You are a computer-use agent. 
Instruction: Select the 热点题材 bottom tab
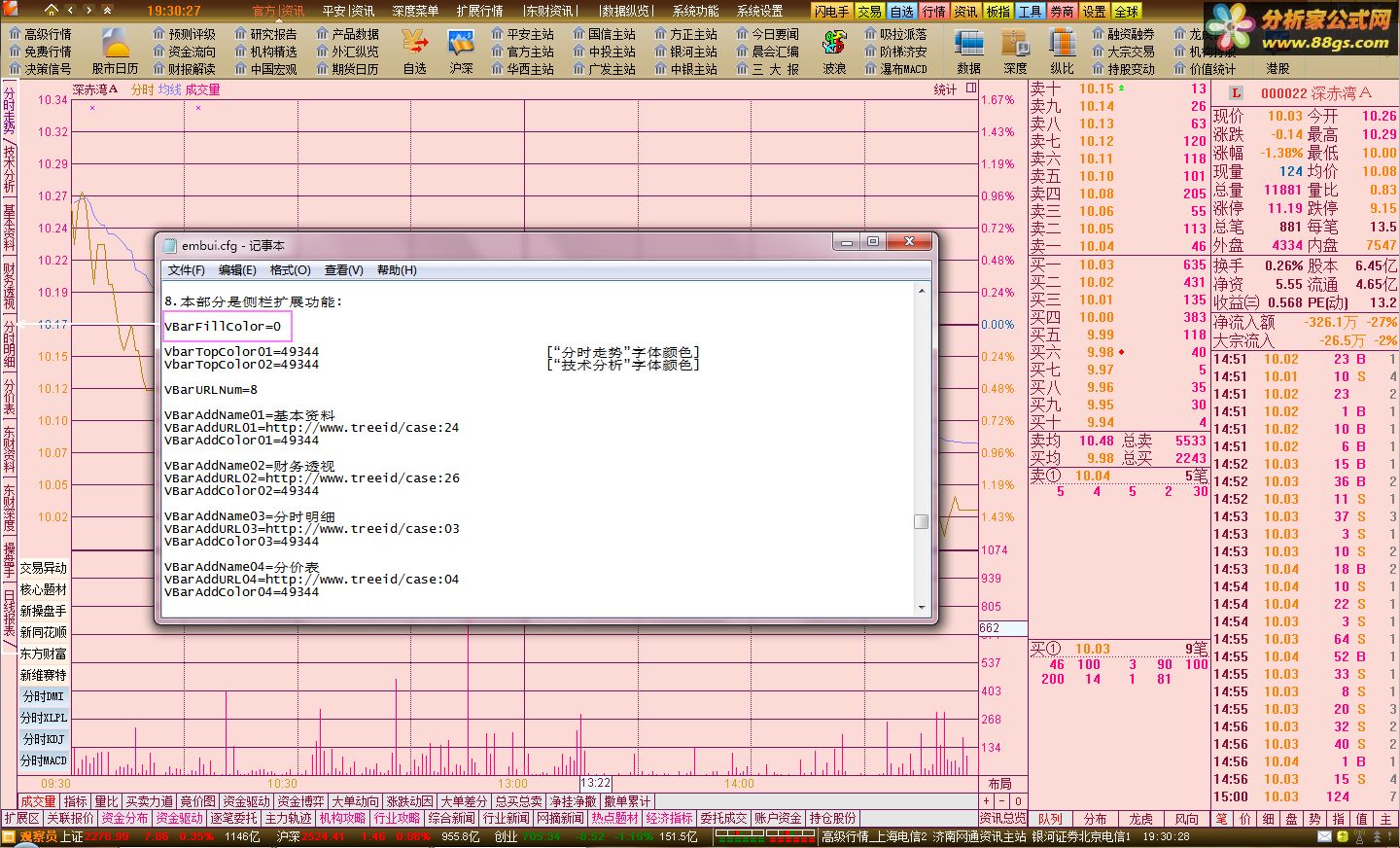pos(614,819)
